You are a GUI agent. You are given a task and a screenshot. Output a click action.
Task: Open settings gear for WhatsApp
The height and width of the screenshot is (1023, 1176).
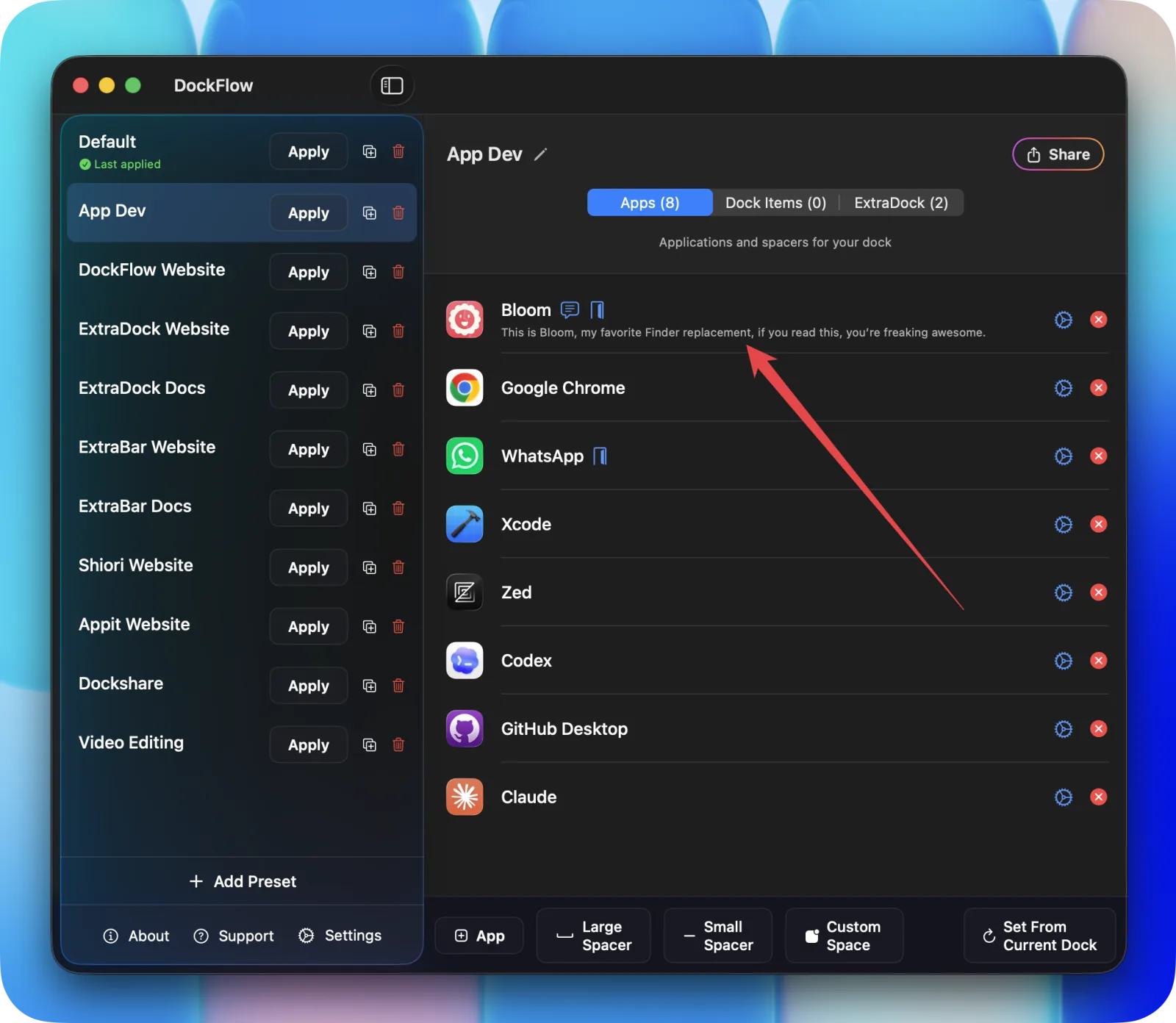pos(1064,456)
